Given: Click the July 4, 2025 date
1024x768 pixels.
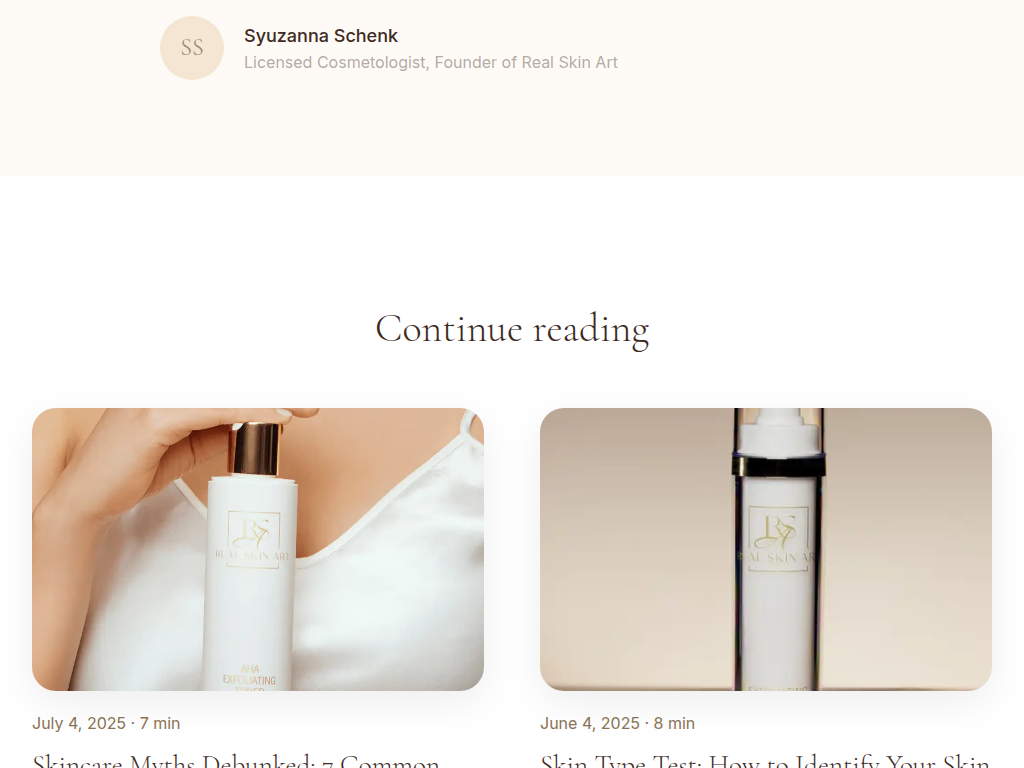Looking at the screenshot, I should (79, 724).
